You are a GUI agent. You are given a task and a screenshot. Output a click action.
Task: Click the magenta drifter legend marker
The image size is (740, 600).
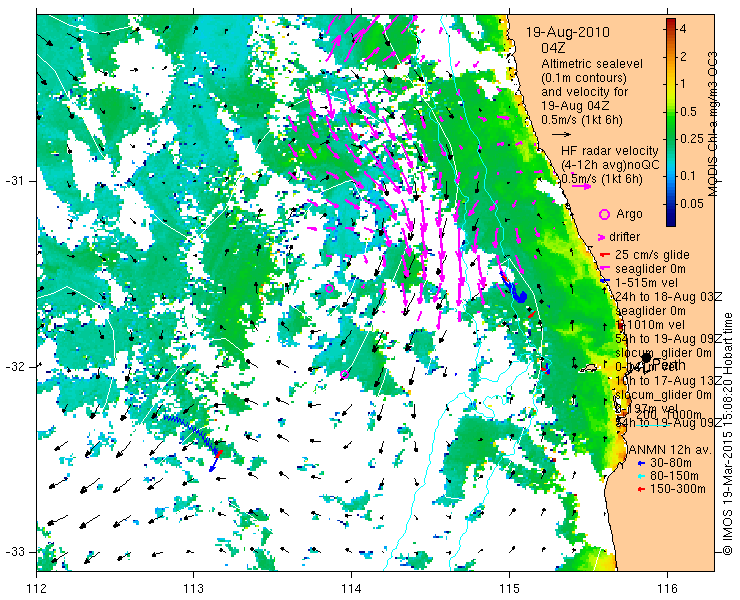click(602, 237)
